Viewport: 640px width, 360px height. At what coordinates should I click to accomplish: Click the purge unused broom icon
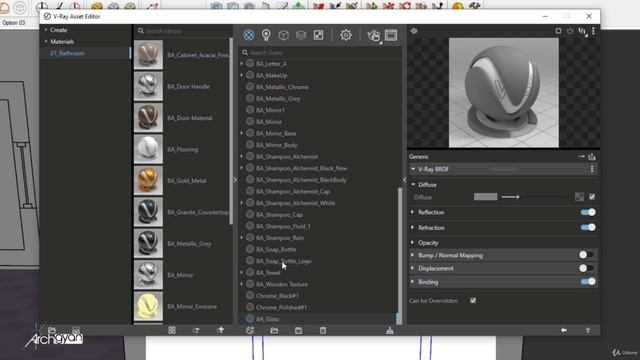[390, 330]
